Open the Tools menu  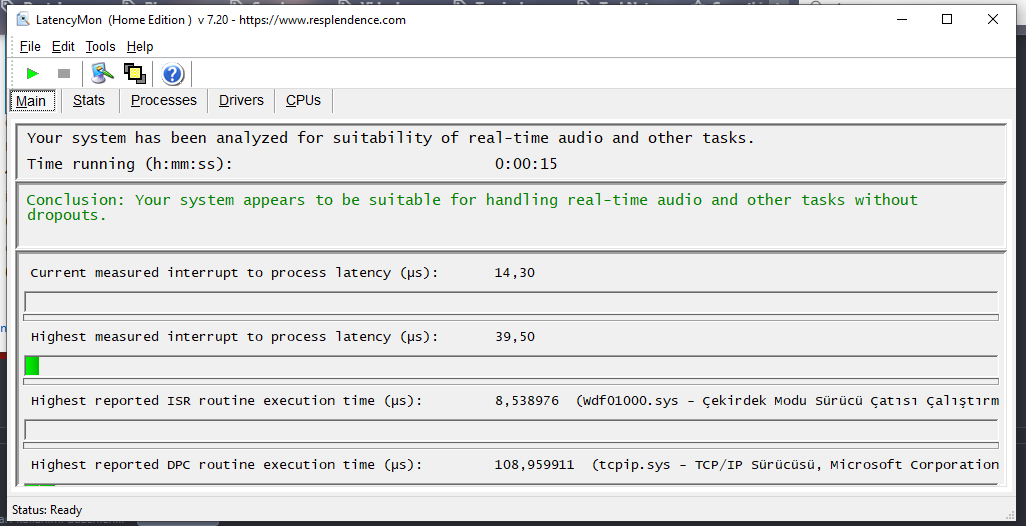coord(100,46)
